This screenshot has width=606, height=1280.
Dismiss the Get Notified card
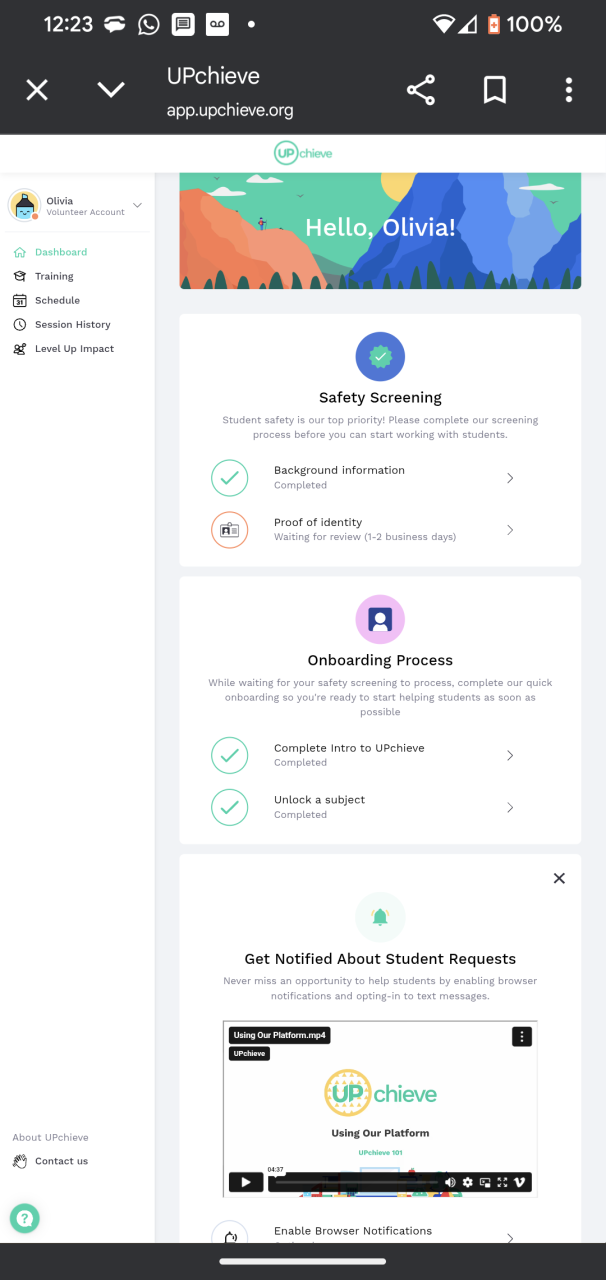pos(559,878)
